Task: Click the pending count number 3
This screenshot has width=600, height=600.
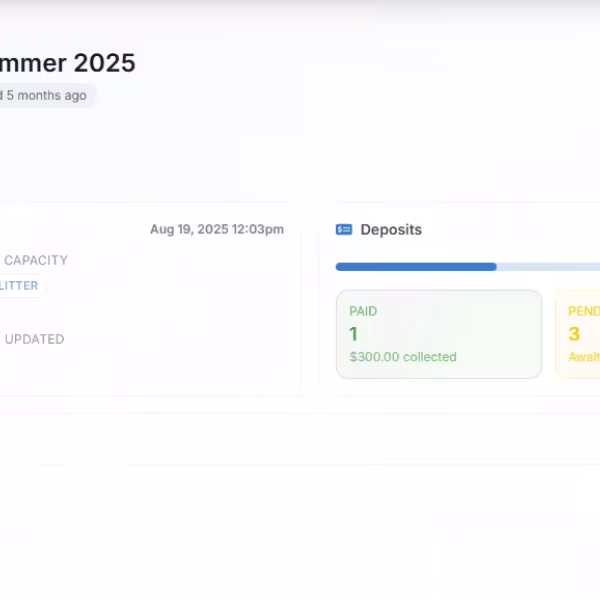Action: pos(574,334)
